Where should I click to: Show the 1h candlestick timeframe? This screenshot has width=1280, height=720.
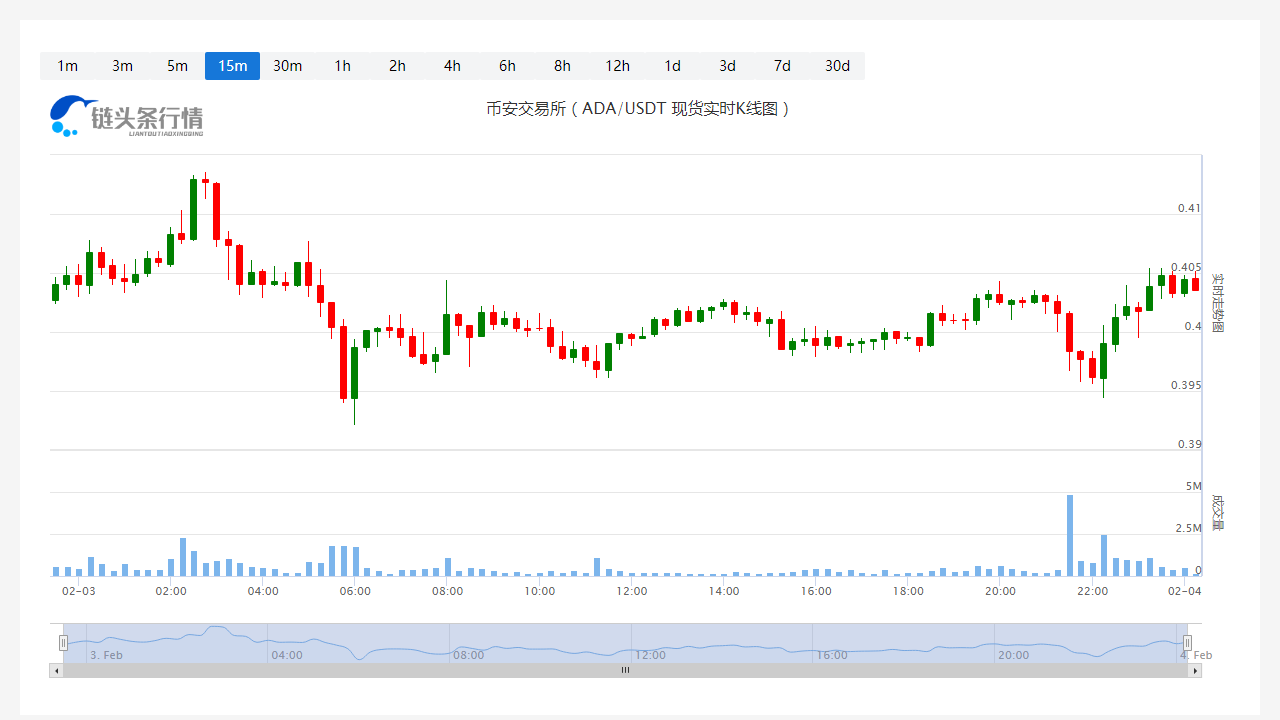click(342, 66)
